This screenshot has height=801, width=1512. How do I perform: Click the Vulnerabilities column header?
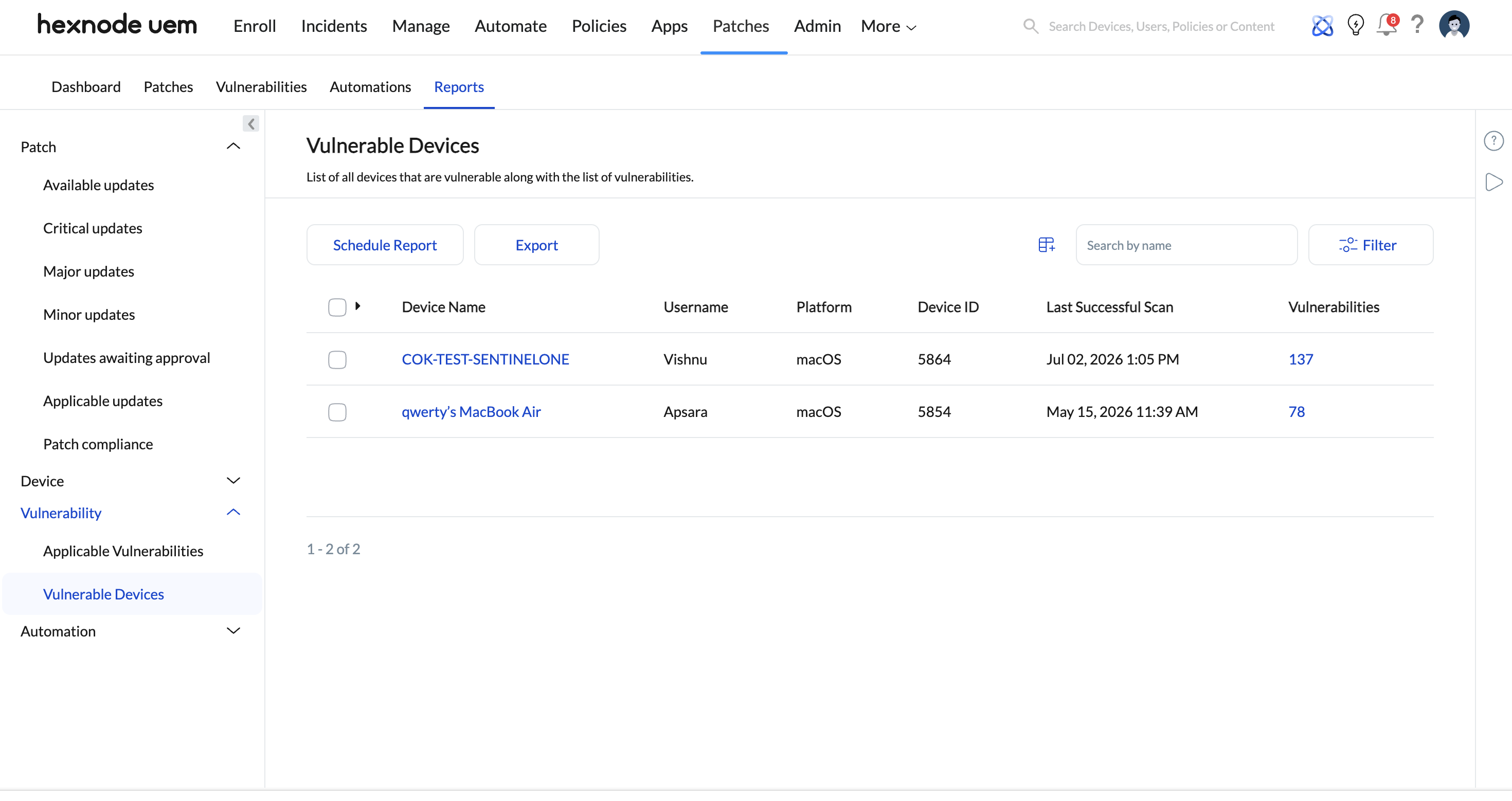[x=1334, y=307]
